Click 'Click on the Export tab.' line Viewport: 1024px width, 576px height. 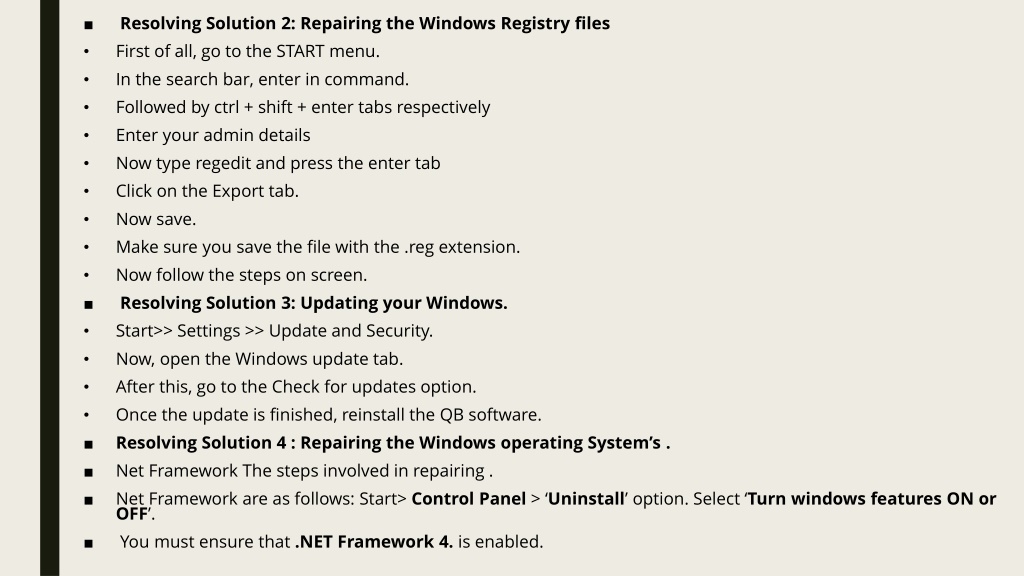point(207,191)
